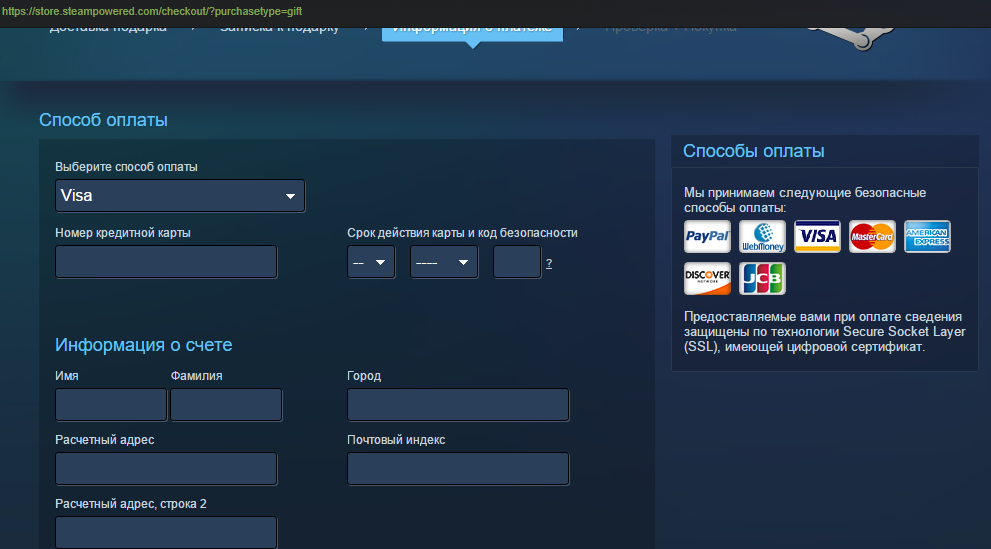Open the Visa payment method dropdown
This screenshot has width=991, height=549.
[180, 196]
